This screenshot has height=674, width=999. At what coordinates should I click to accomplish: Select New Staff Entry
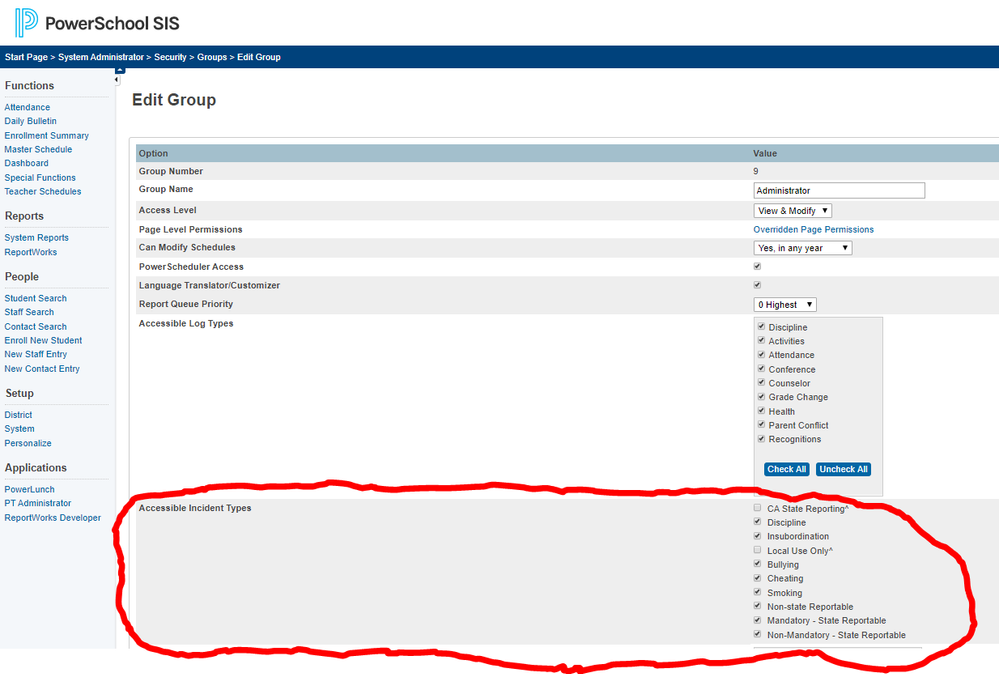click(36, 354)
